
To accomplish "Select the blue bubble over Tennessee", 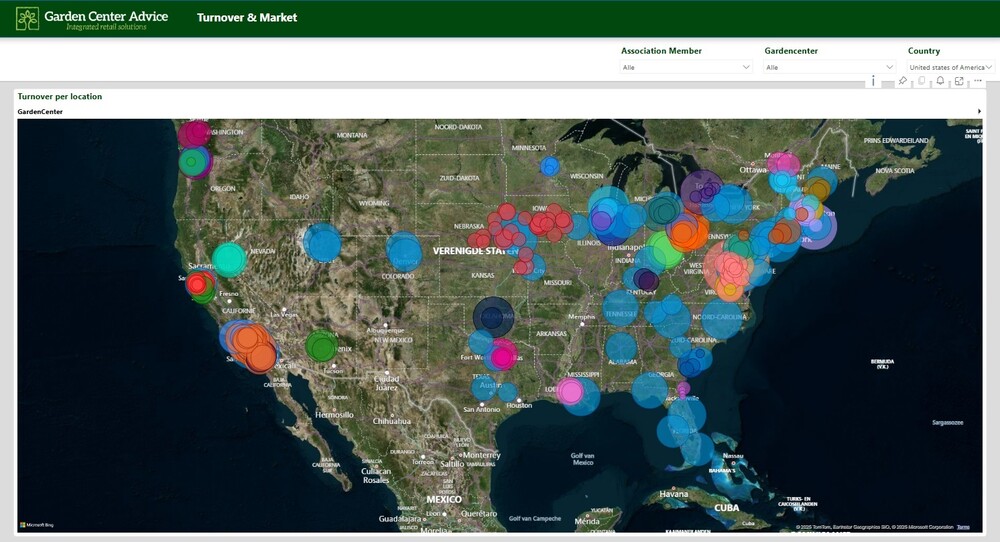I will coord(621,309).
